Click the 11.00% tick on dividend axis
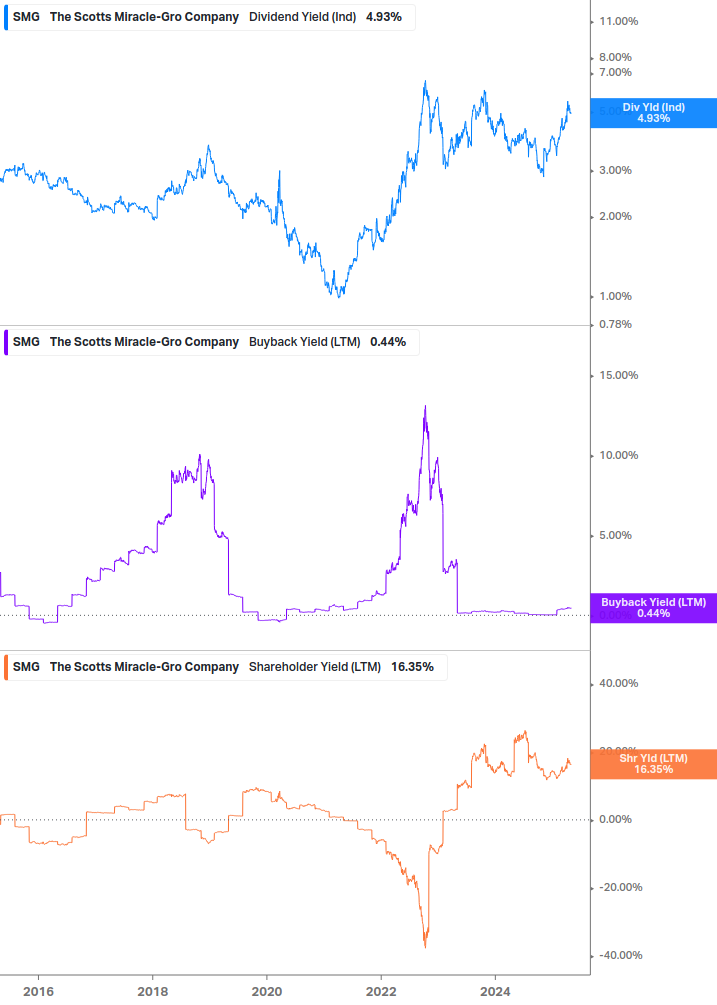This screenshot has width=717, height=1005. (x=618, y=22)
